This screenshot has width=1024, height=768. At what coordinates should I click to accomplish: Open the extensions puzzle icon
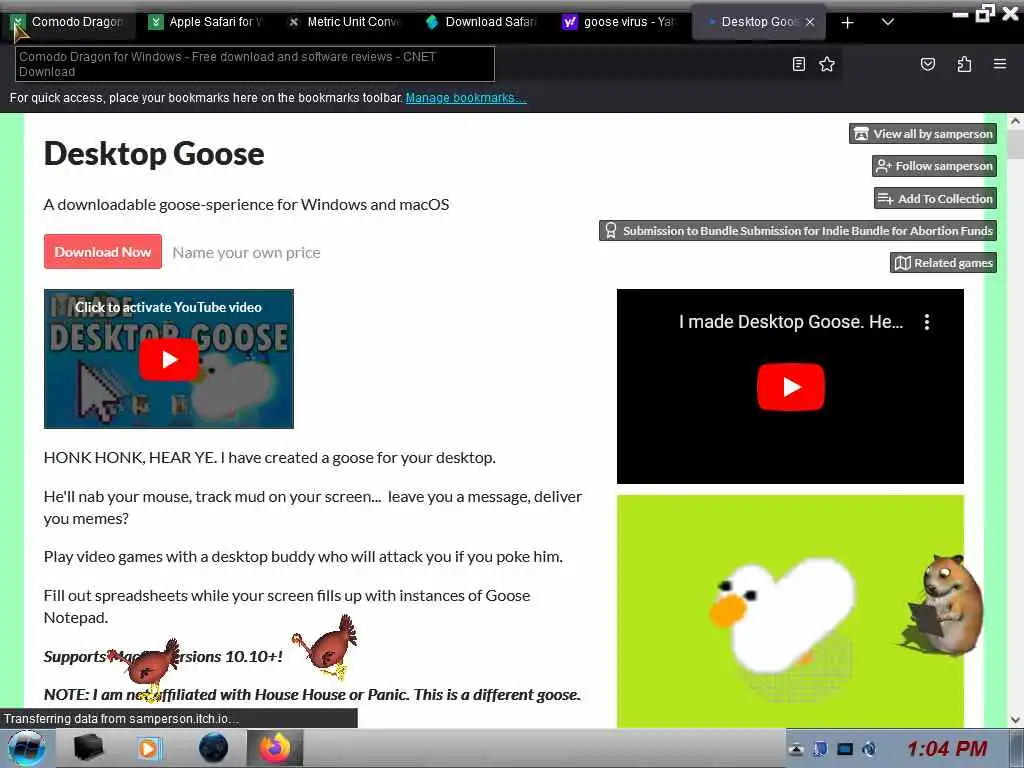tap(964, 64)
